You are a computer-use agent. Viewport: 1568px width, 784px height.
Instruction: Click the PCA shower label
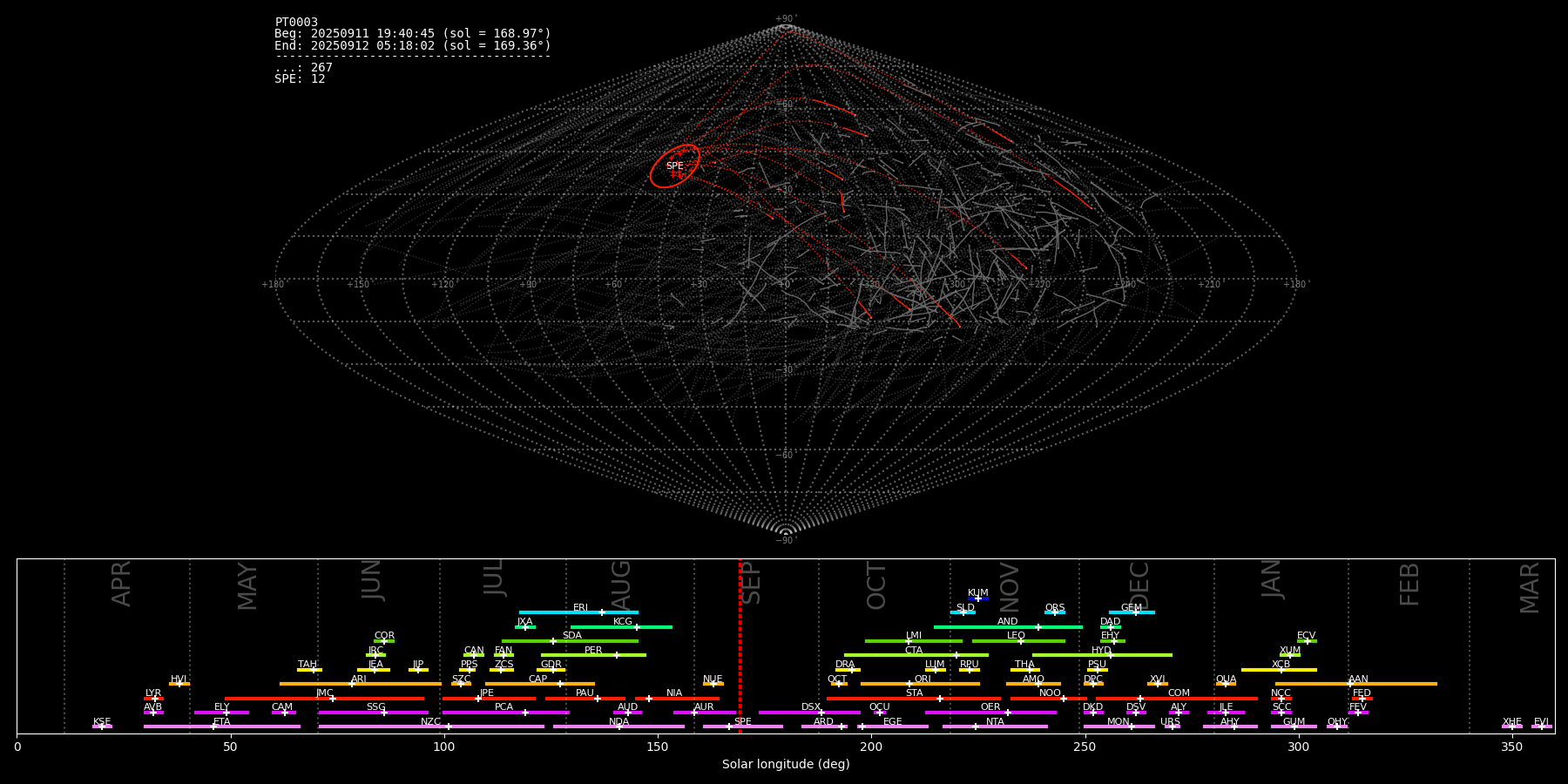(504, 706)
